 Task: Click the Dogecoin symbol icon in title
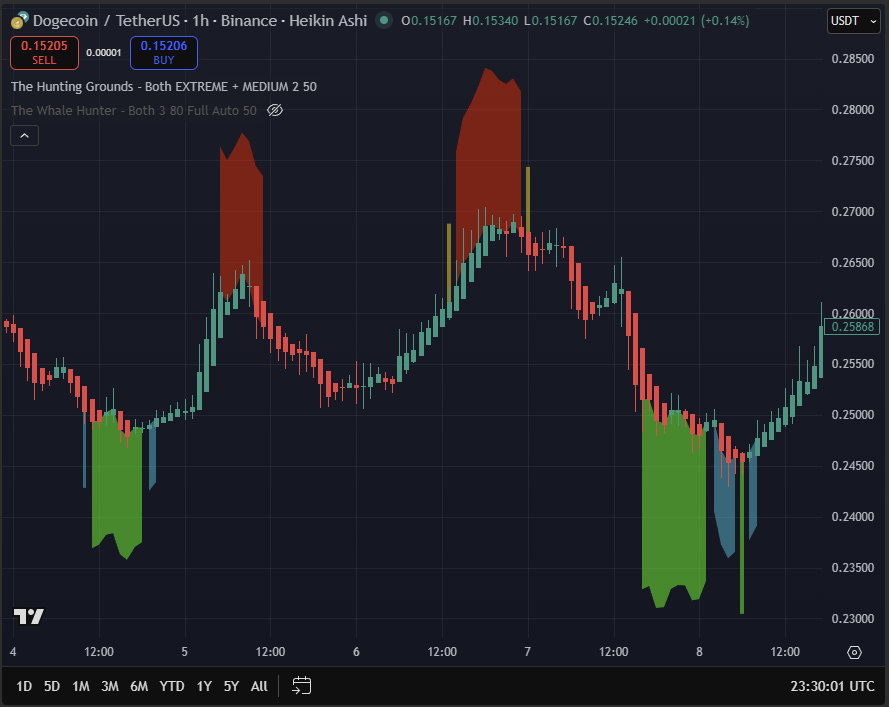pos(19,20)
